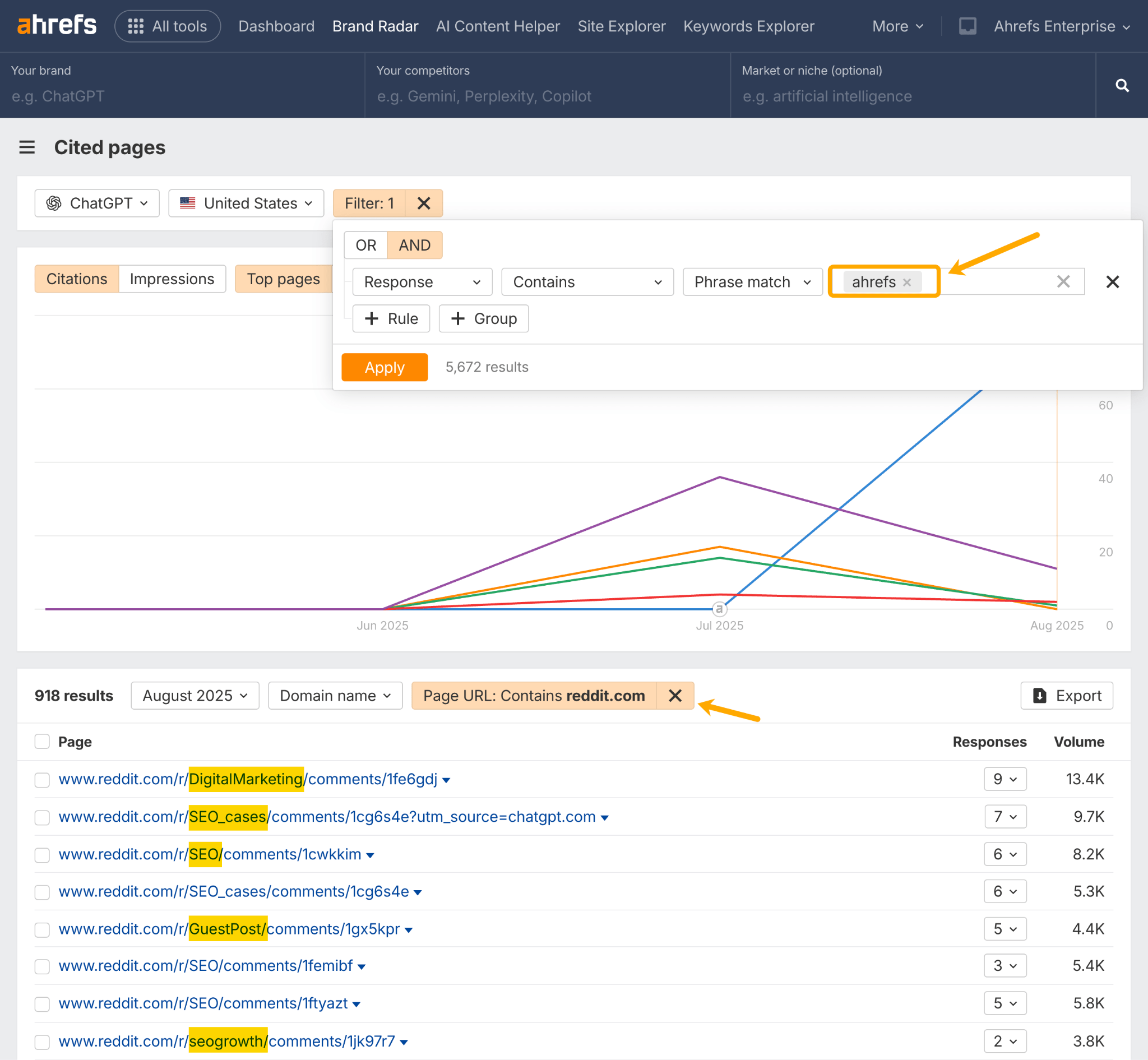Click the Your brand input field
The height and width of the screenshot is (1060, 1148).
(172, 96)
